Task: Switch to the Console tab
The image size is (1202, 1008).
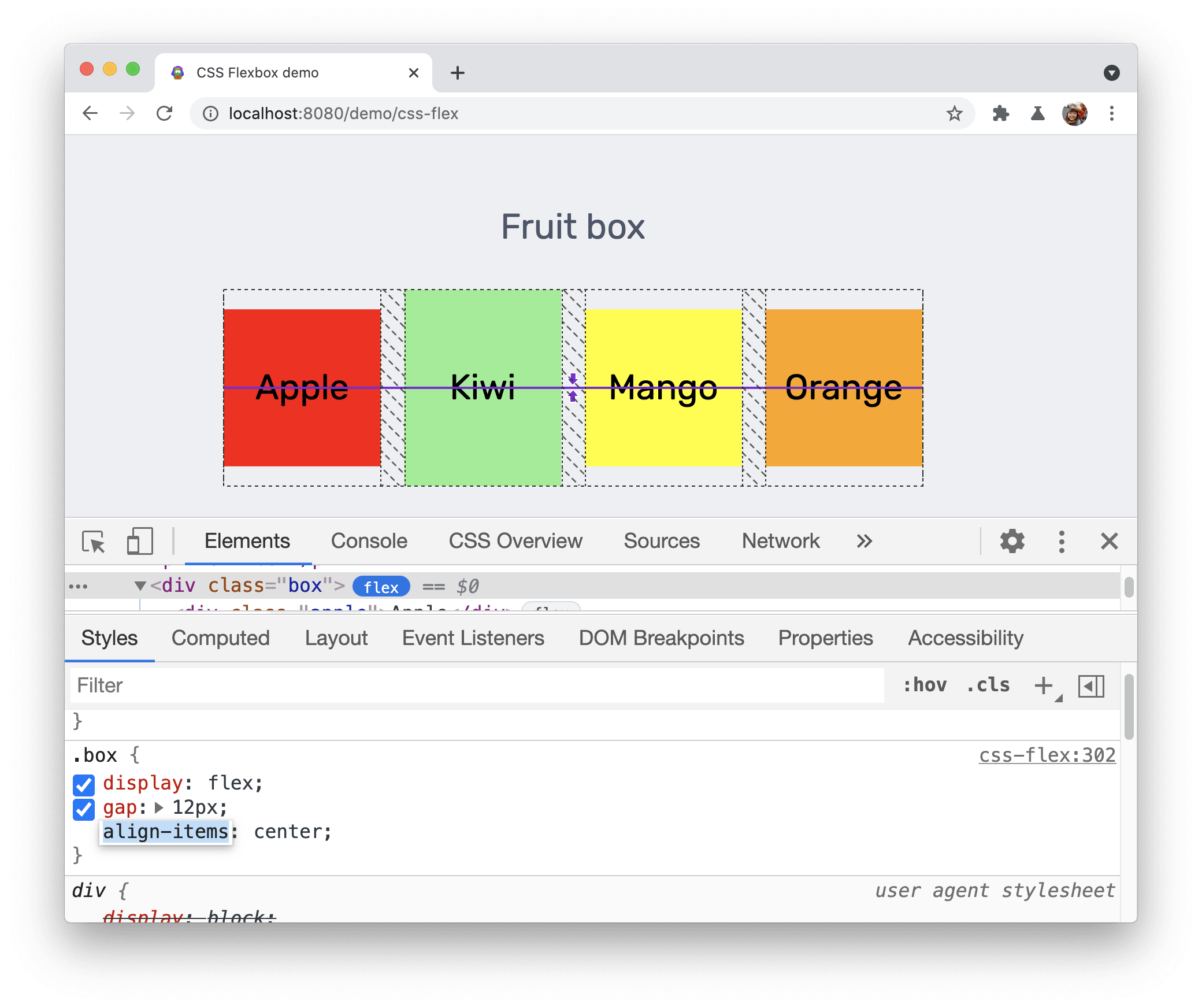Action: (x=369, y=541)
